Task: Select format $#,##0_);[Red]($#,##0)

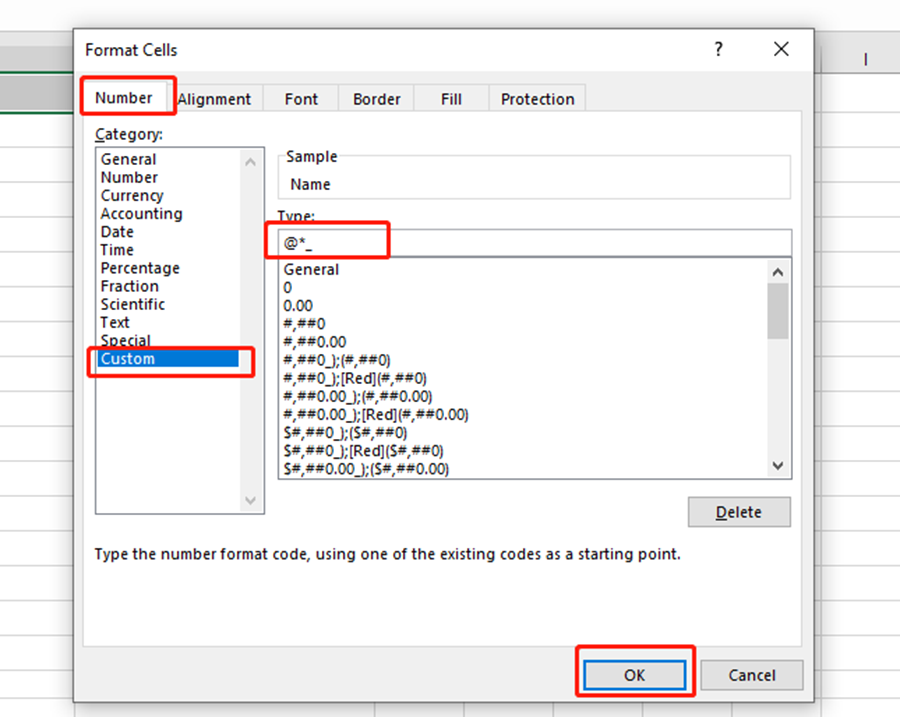Action: click(x=363, y=451)
